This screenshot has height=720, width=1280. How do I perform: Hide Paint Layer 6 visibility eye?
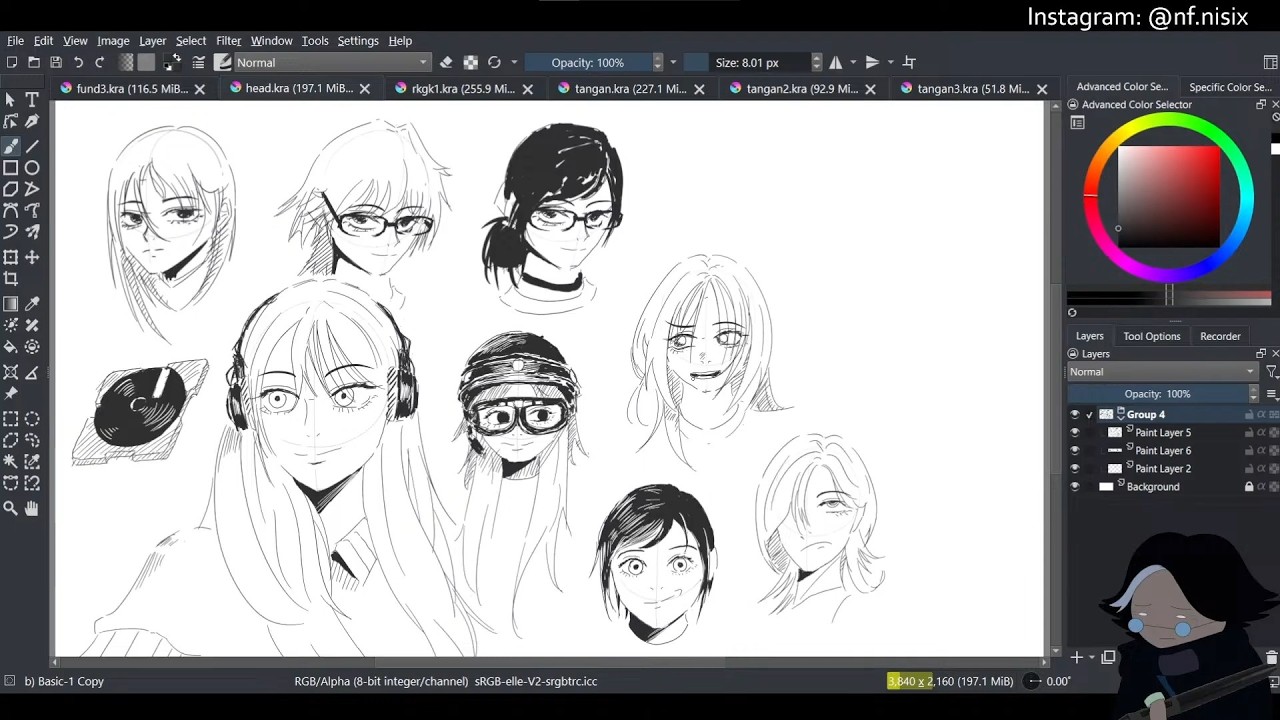pos(1075,451)
